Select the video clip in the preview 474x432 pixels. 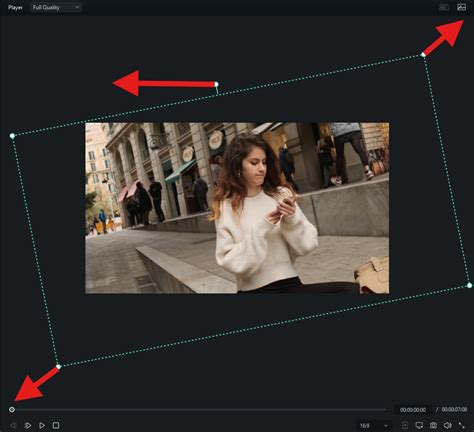click(x=237, y=208)
